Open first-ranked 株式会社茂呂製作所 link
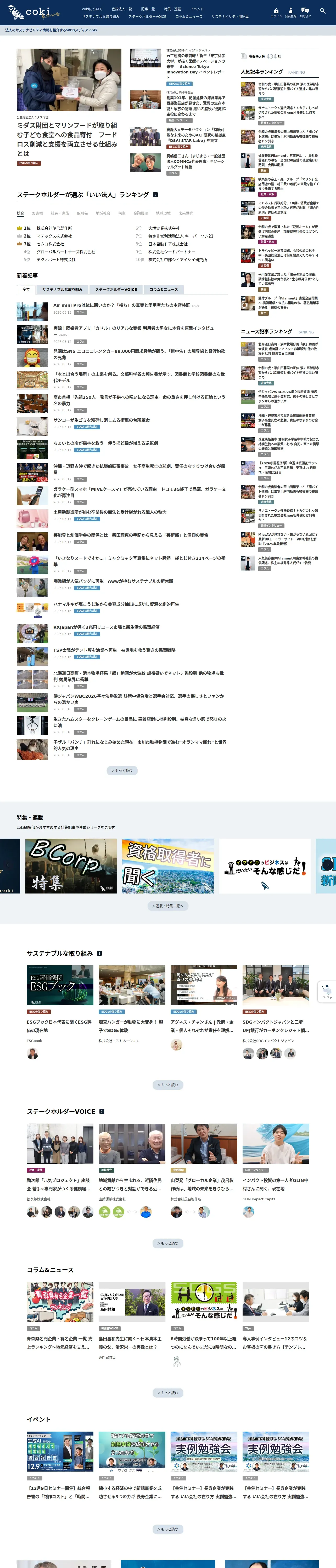 click(x=54, y=228)
